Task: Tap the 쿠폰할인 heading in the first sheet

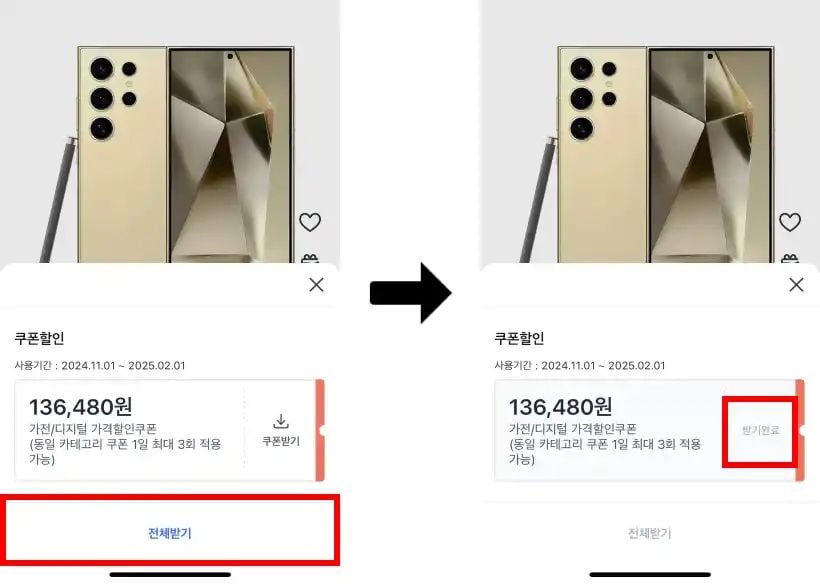Action: tap(39, 338)
